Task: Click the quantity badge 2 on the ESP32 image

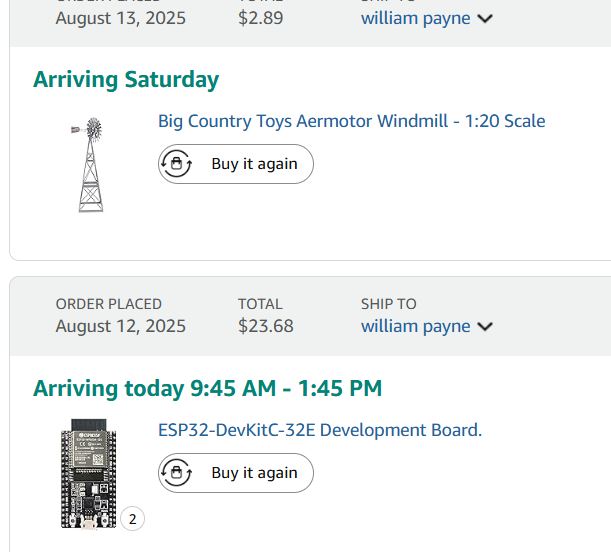Action: (132, 519)
